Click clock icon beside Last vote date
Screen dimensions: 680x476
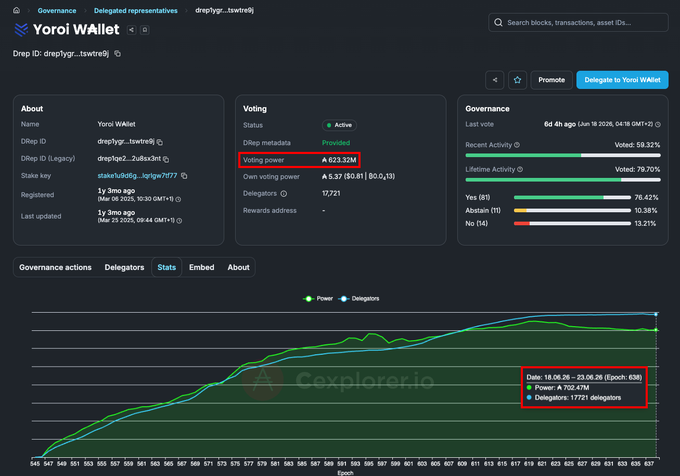(x=658, y=124)
